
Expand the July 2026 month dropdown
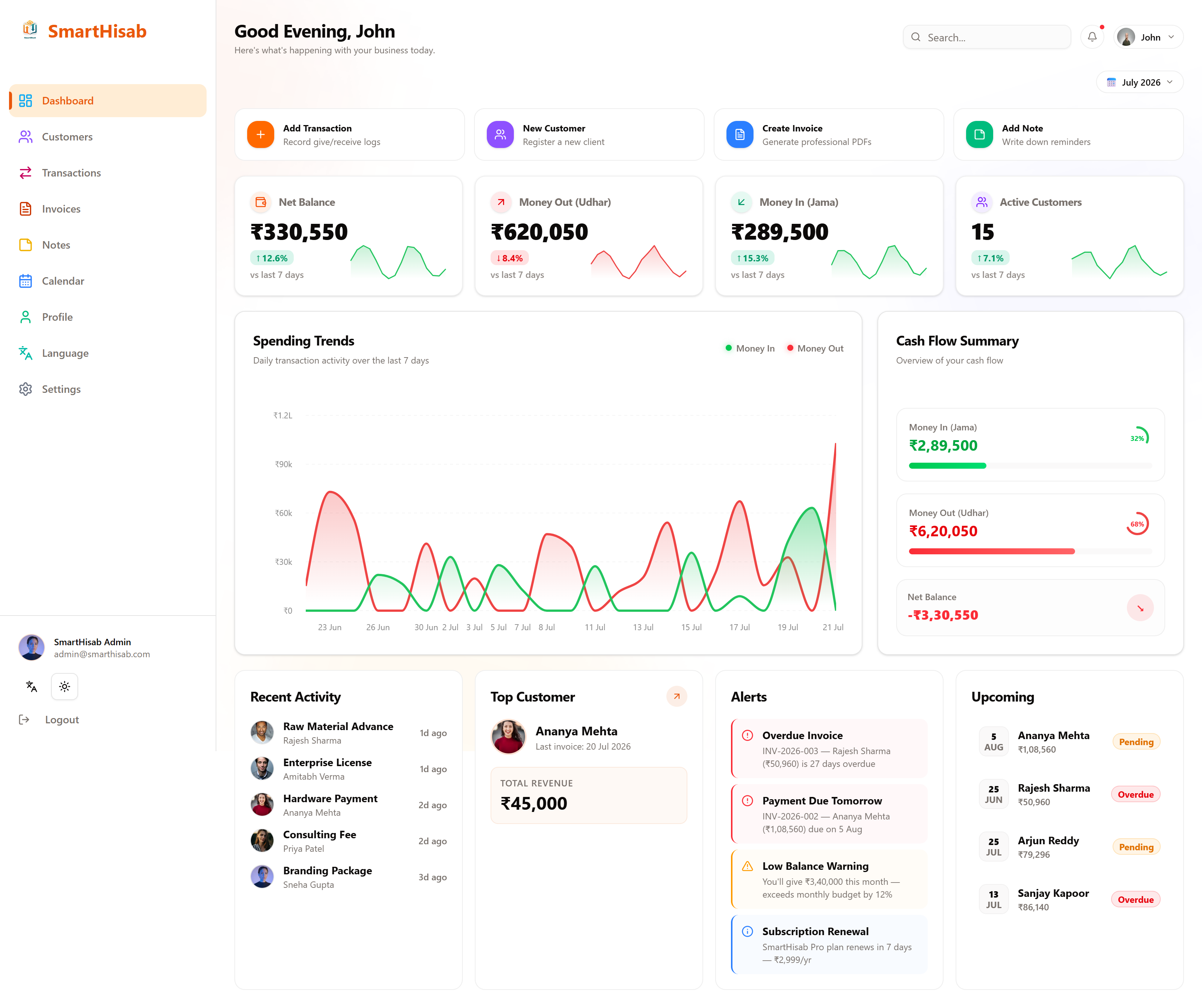1140,82
